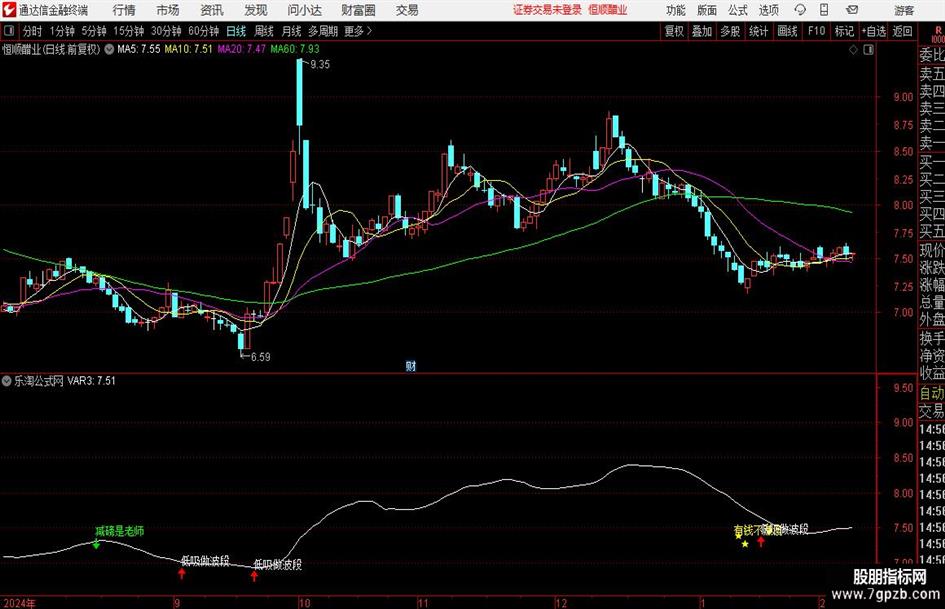Click the MA10: 7.51 indicator label

pos(189,49)
